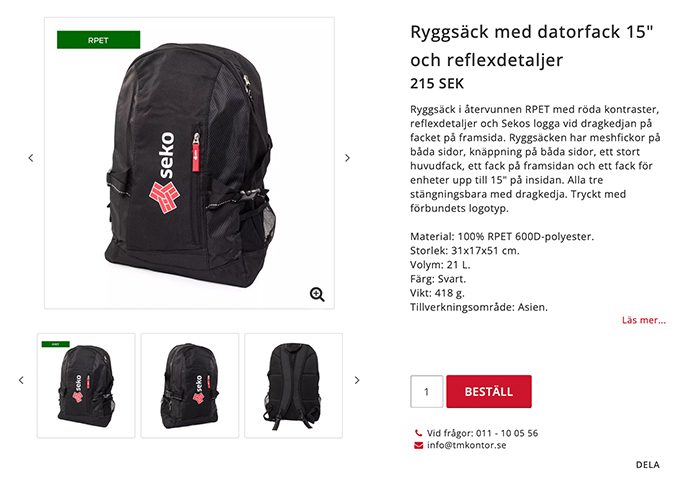Click the product title Ryggsäck med datorfack

pos(531,46)
